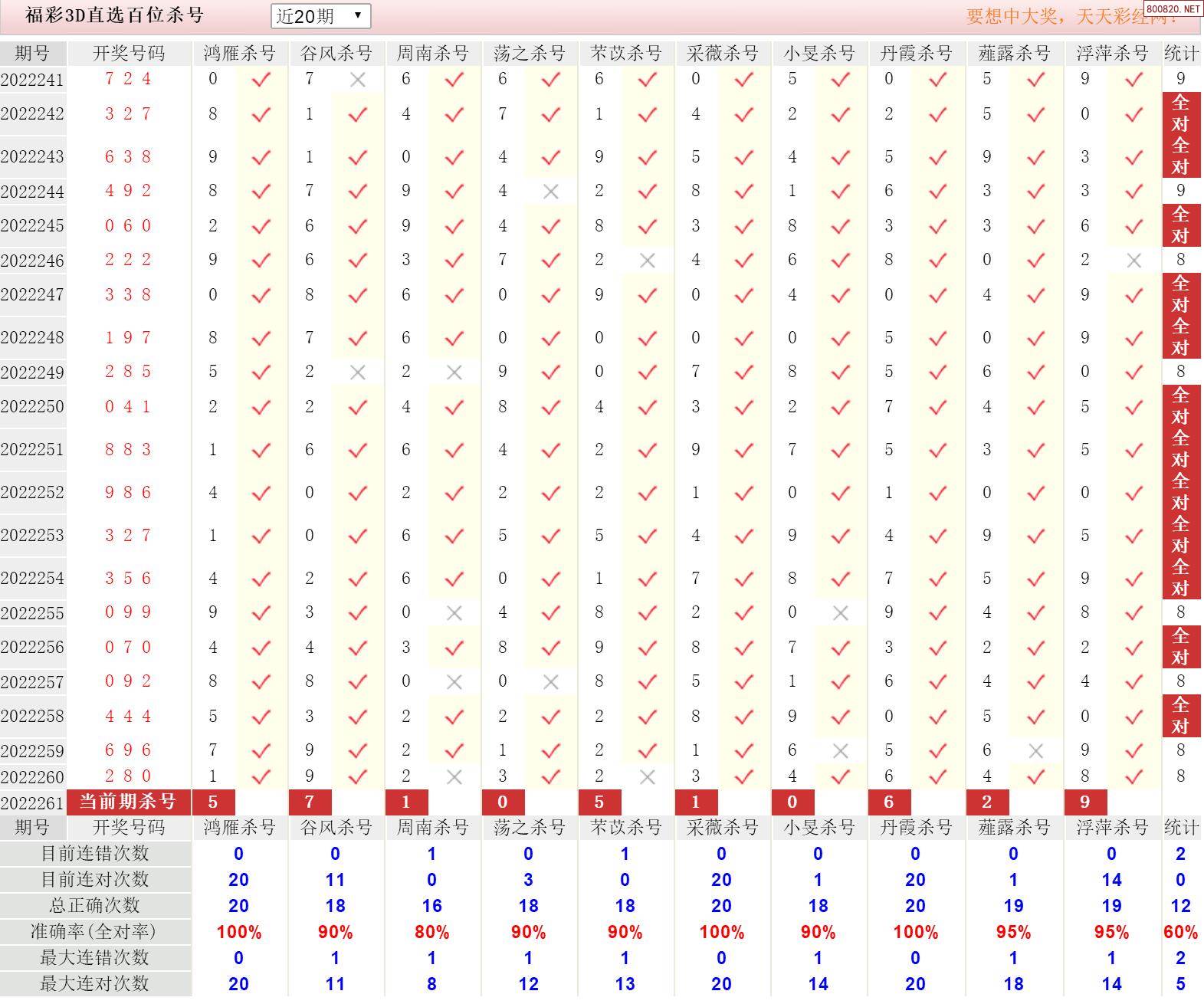1204x1004 pixels.
Task: Click winning numbers 8 8 3
Action: coord(128,450)
